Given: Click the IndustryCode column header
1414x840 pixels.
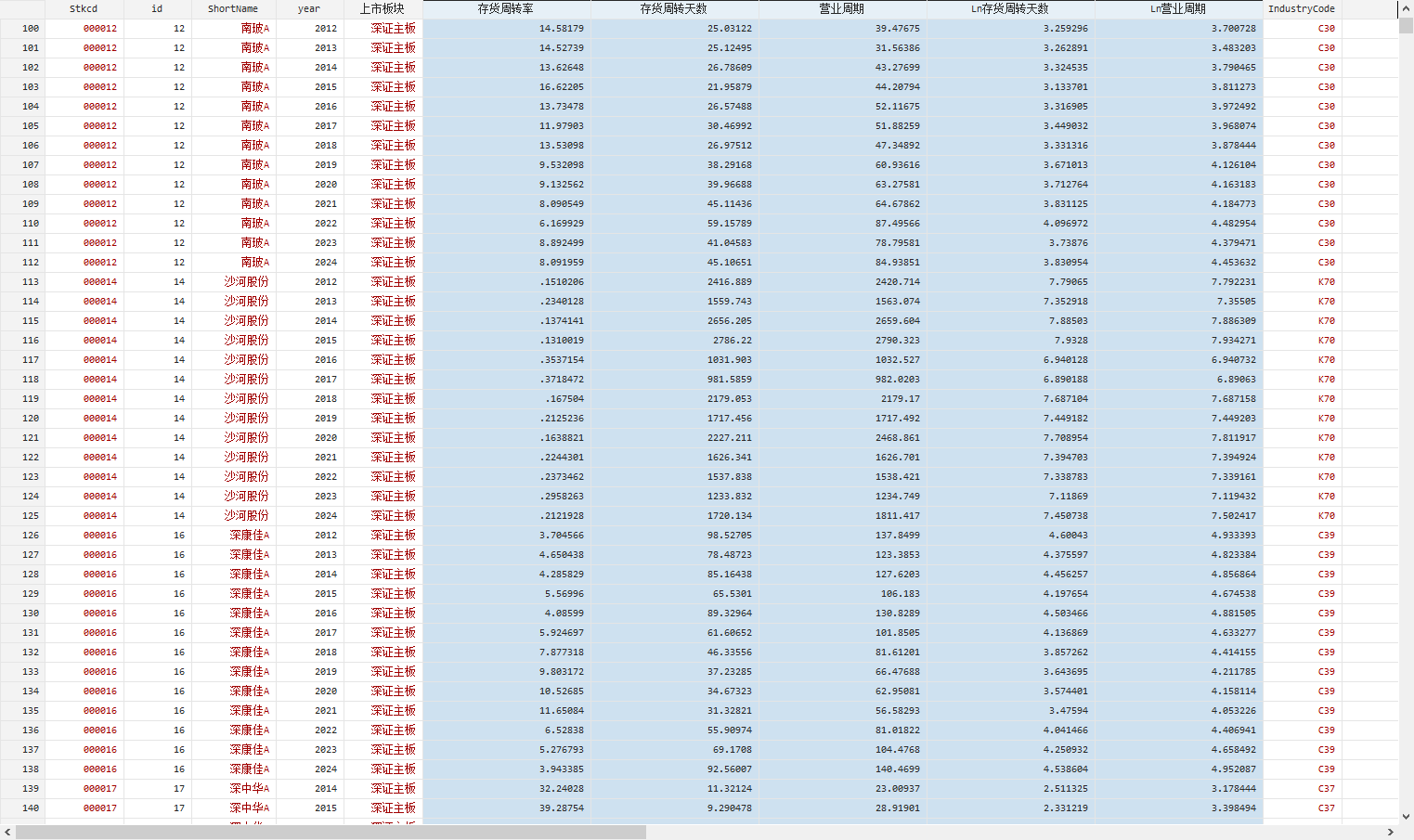Looking at the screenshot, I should (x=1302, y=8).
